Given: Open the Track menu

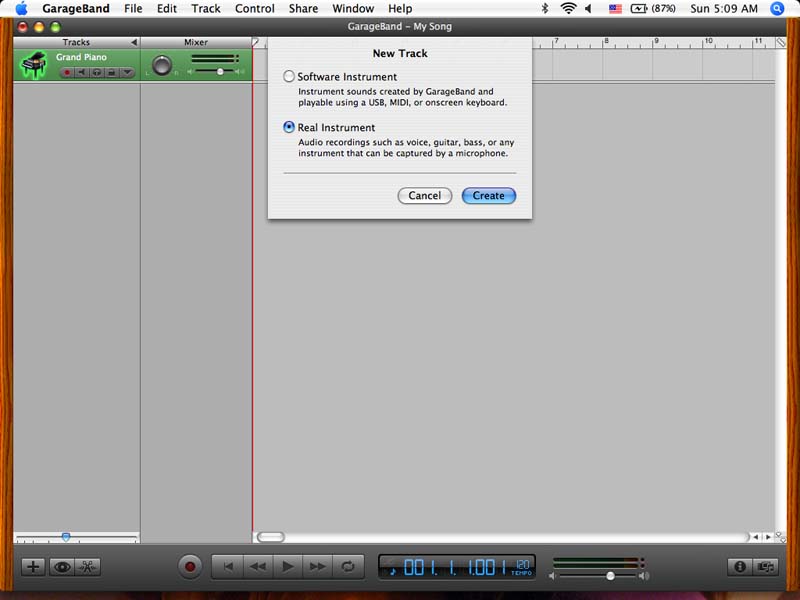Looking at the screenshot, I should pyautogui.click(x=206, y=9).
